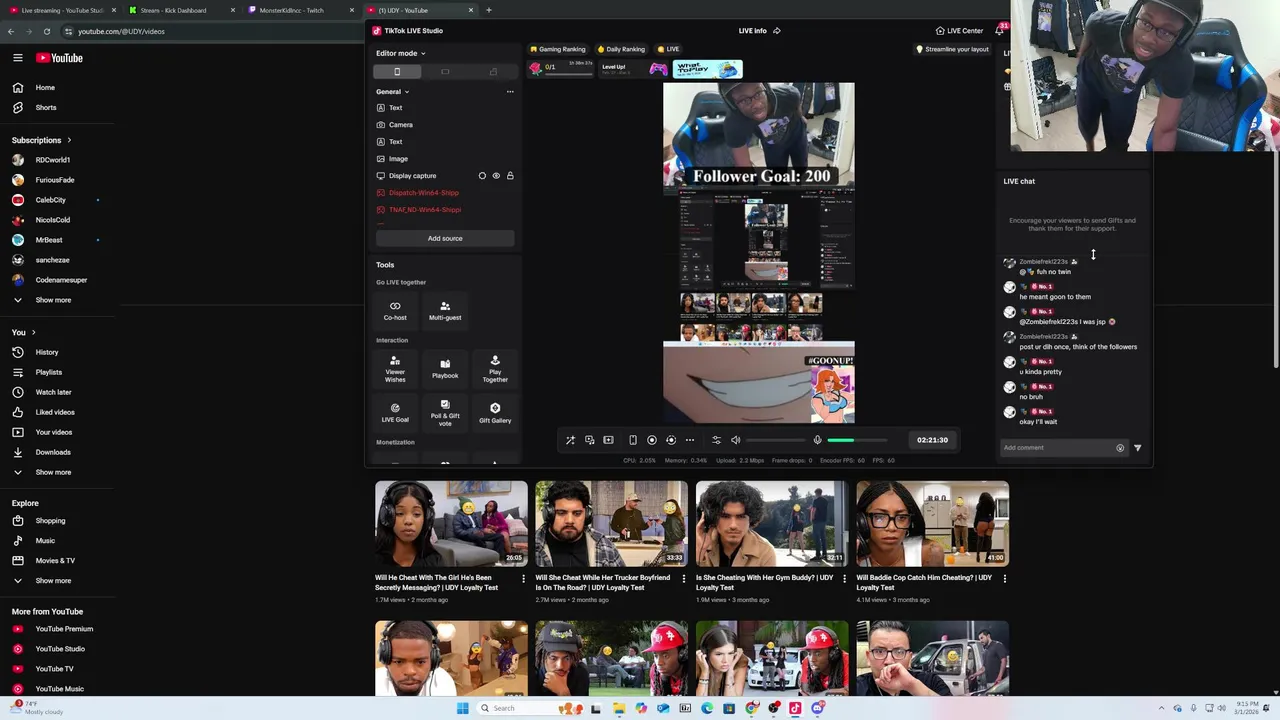
Task: Open notifications bell in TikTok LIVE Studio
Action: point(999,30)
